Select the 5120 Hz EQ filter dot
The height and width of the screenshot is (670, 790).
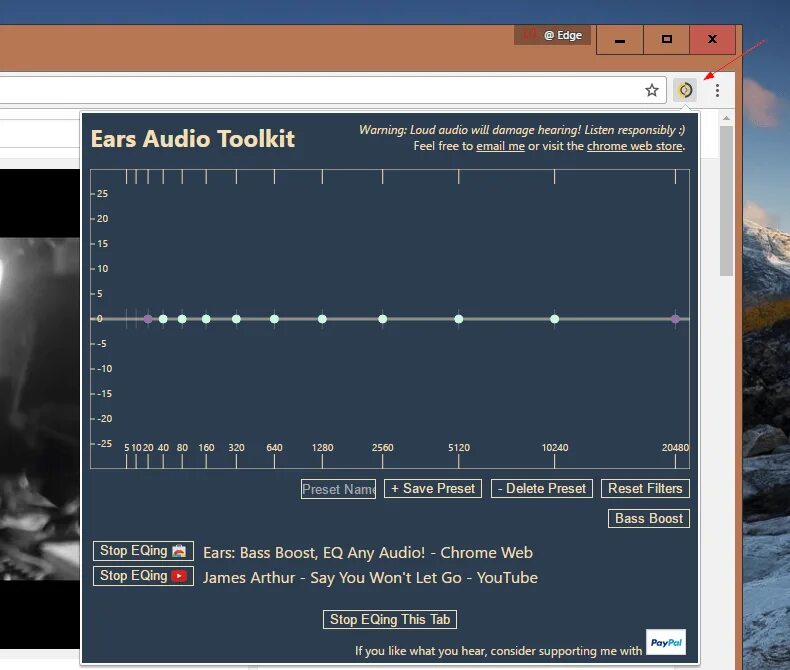[x=458, y=319]
